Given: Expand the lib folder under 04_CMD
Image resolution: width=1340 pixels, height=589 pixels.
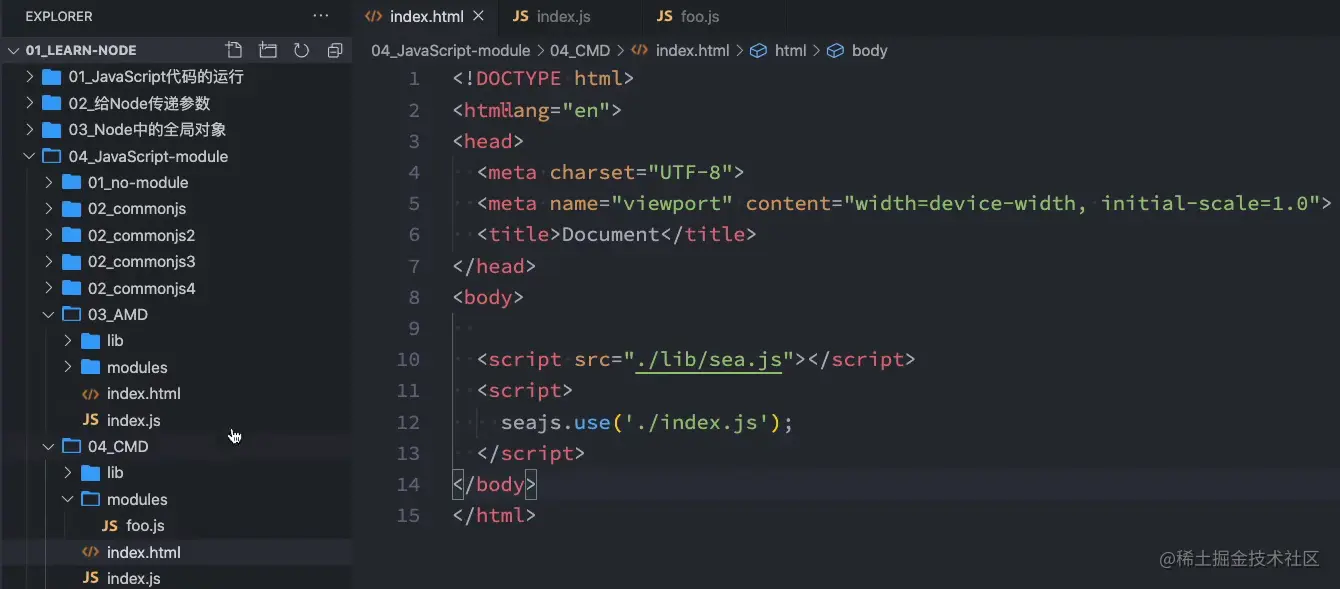Looking at the screenshot, I should 68,473.
